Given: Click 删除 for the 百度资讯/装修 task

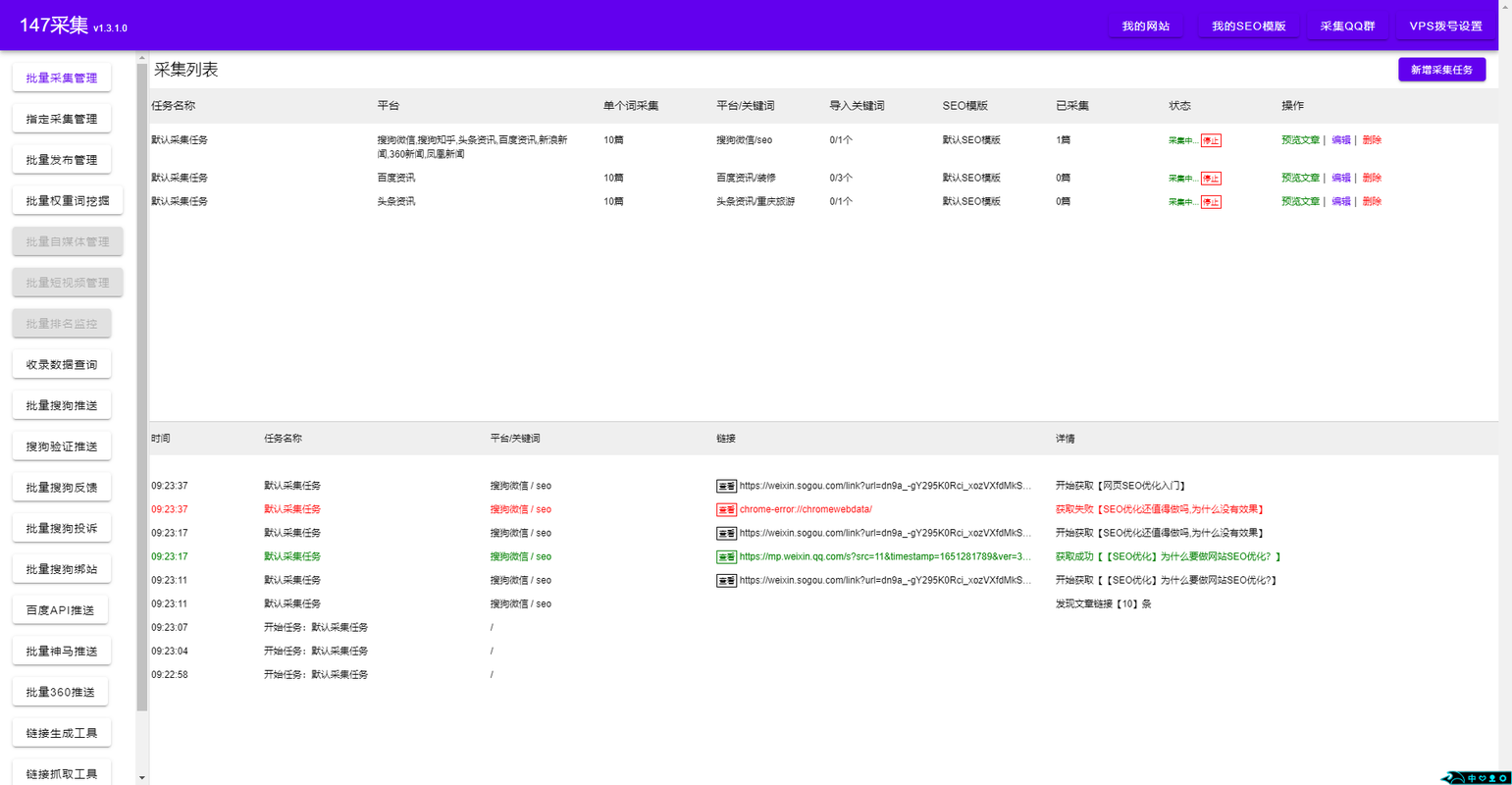Looking at the screenshot, I should pos(1372,178).
